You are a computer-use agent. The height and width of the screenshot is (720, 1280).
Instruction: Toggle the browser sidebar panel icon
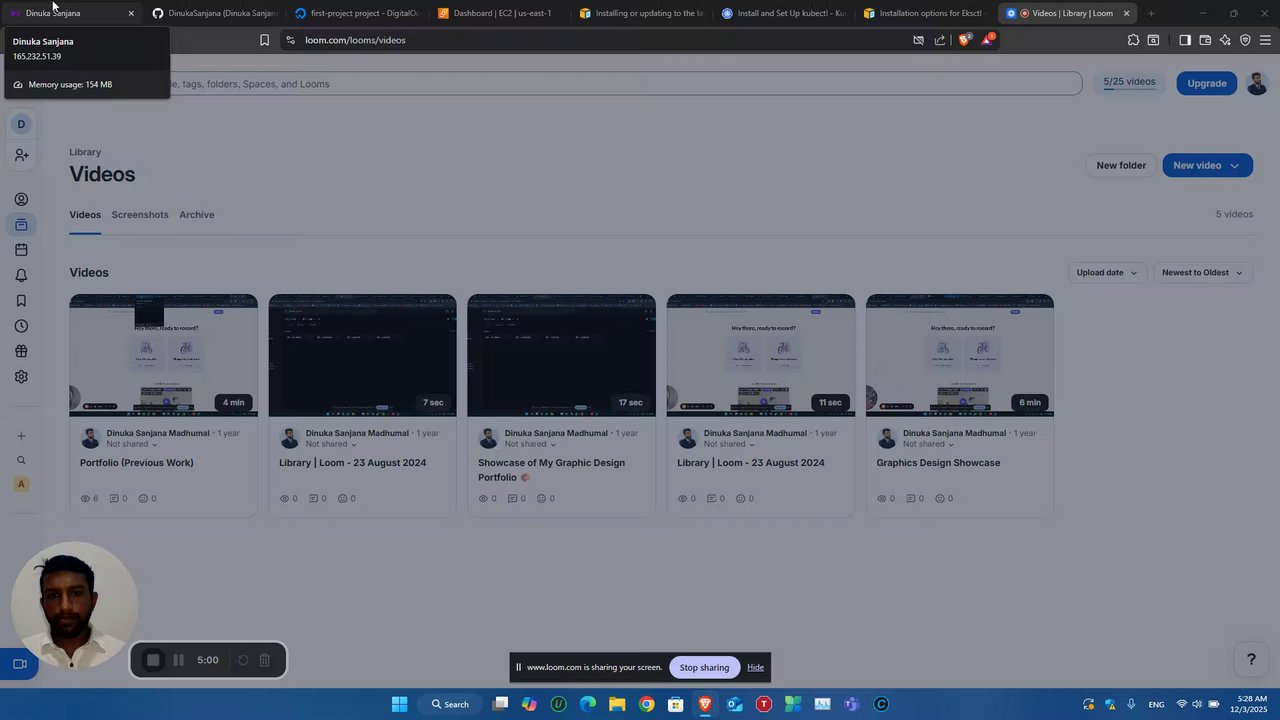[1185, 40]
